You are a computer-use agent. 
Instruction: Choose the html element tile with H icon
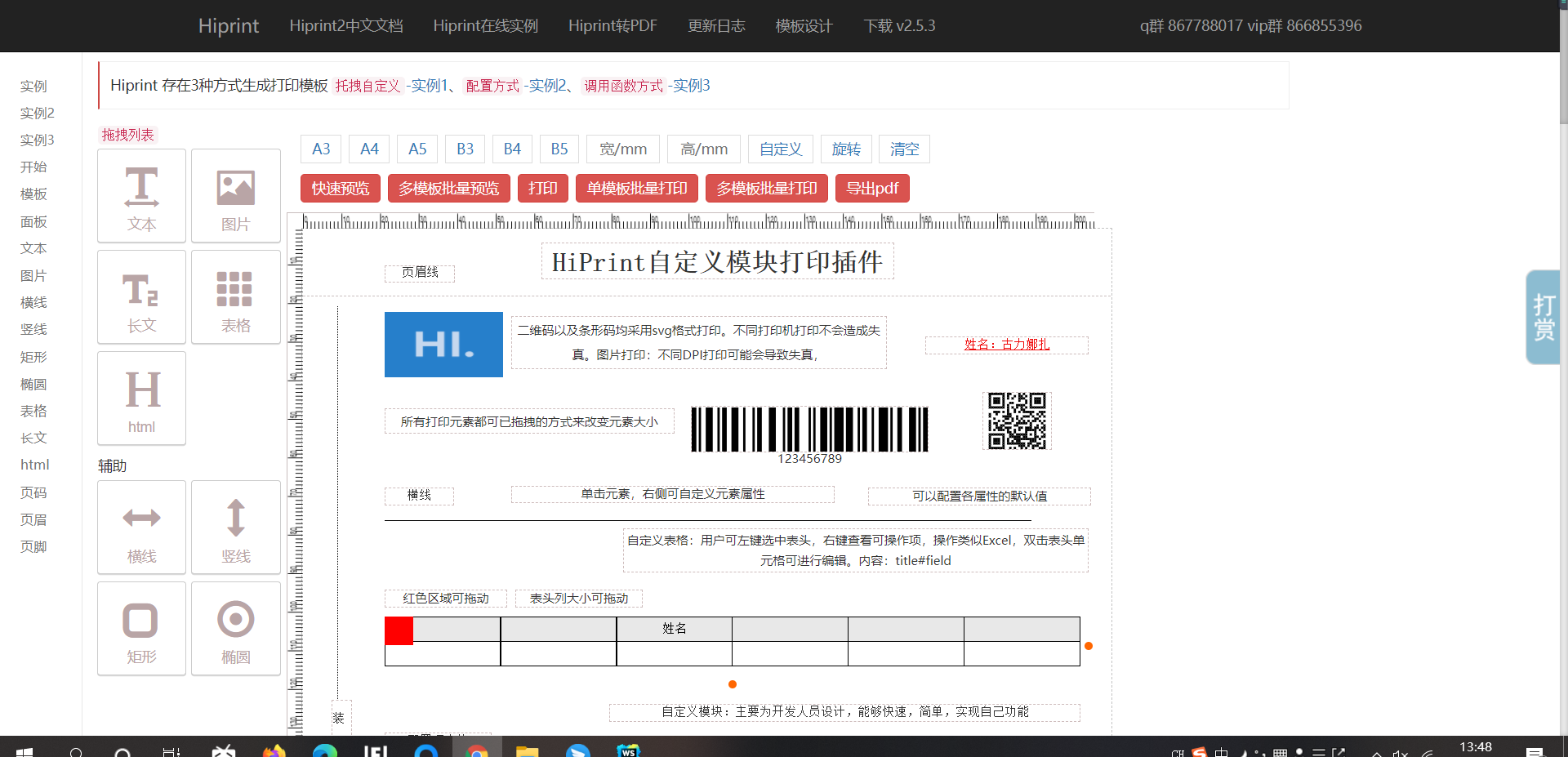coord(141,399)
